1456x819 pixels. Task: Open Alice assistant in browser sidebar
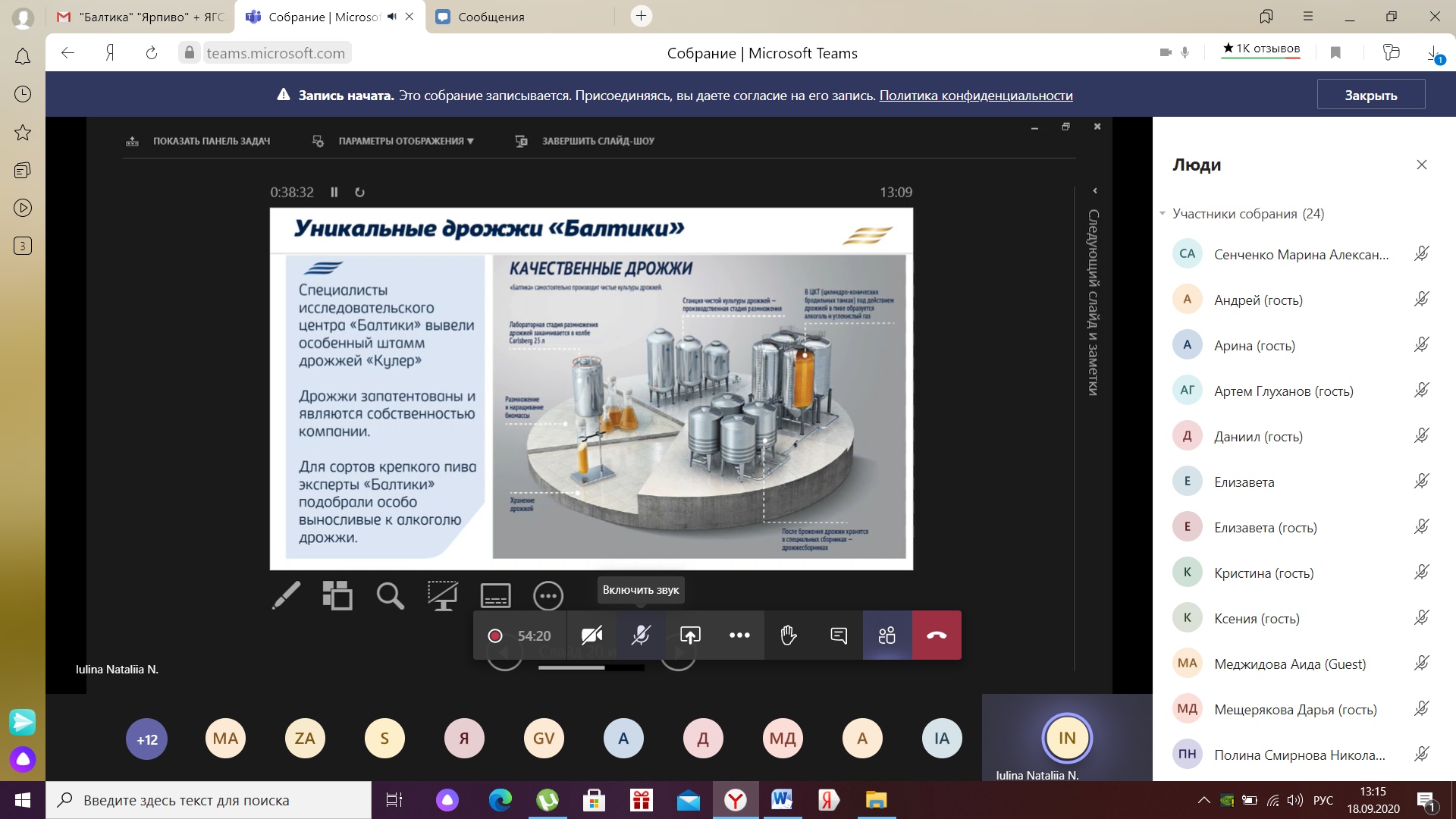(23, 759)
